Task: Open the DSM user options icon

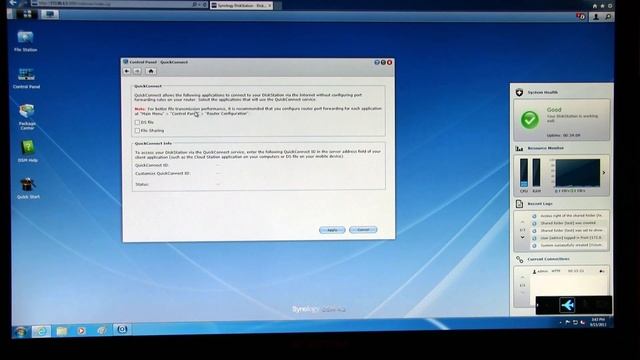Action: (x=596, y=17)
